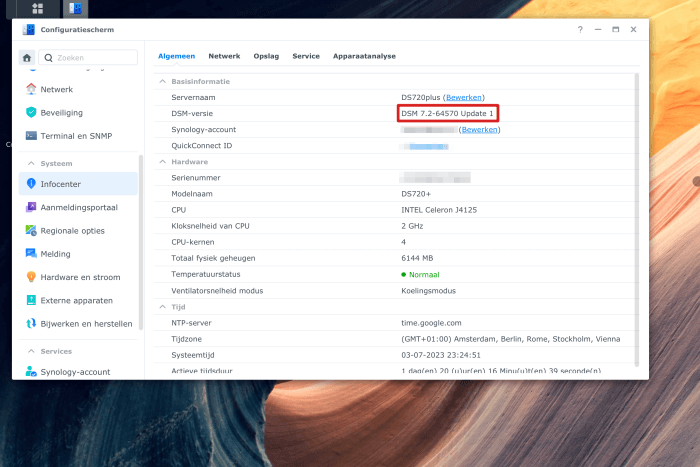This screenshot has height=467, width=700.
Task: Click the 2 GHz clock speed value
Action: (x=412, y=226)
